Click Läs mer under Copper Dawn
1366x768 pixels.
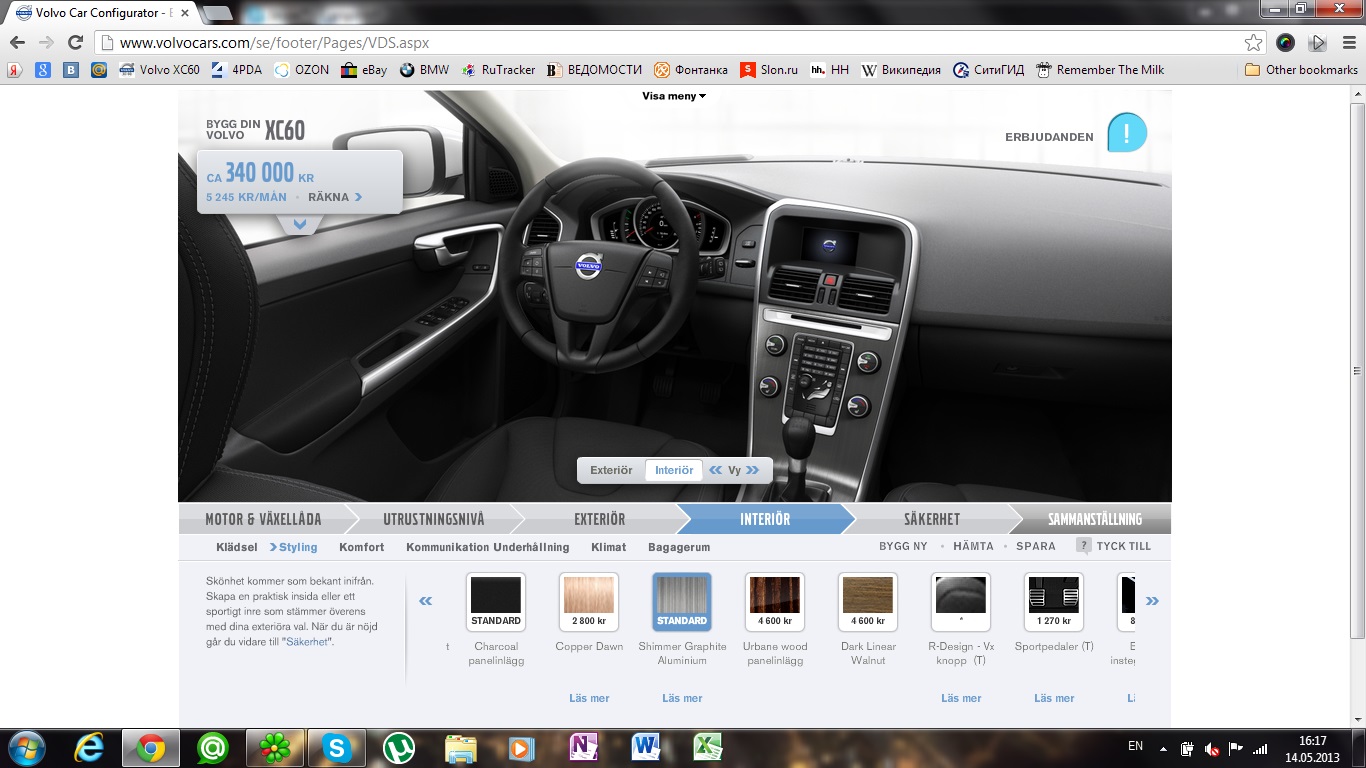coord(589,698)
